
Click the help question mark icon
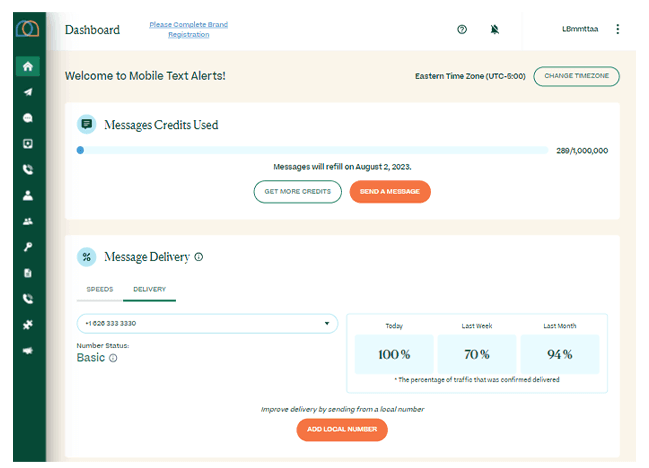click(462, 30)
